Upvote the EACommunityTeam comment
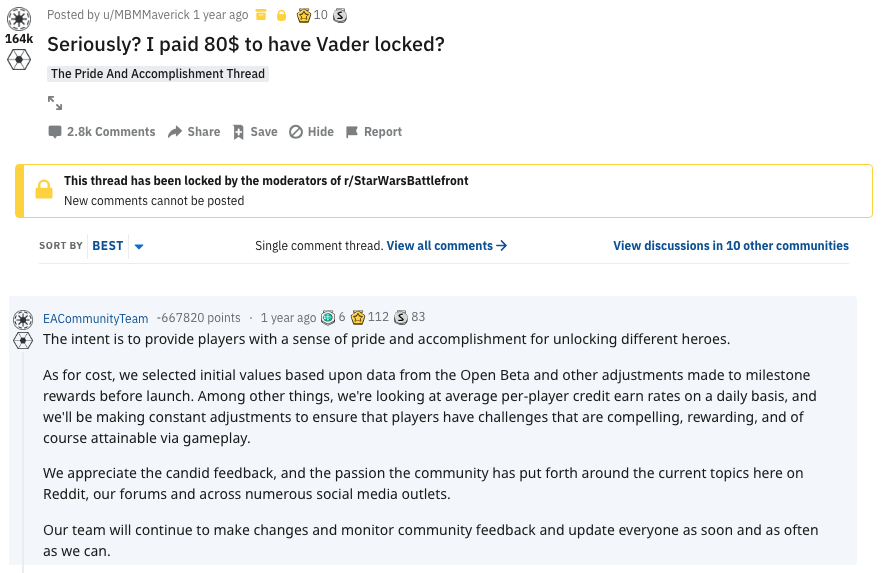 (23, 320)
